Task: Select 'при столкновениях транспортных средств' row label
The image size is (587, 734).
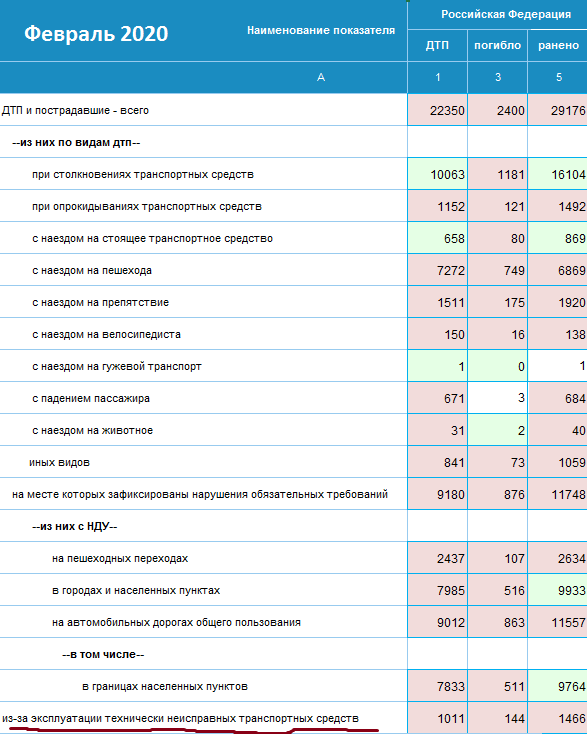Action: [x=143, y=175]
